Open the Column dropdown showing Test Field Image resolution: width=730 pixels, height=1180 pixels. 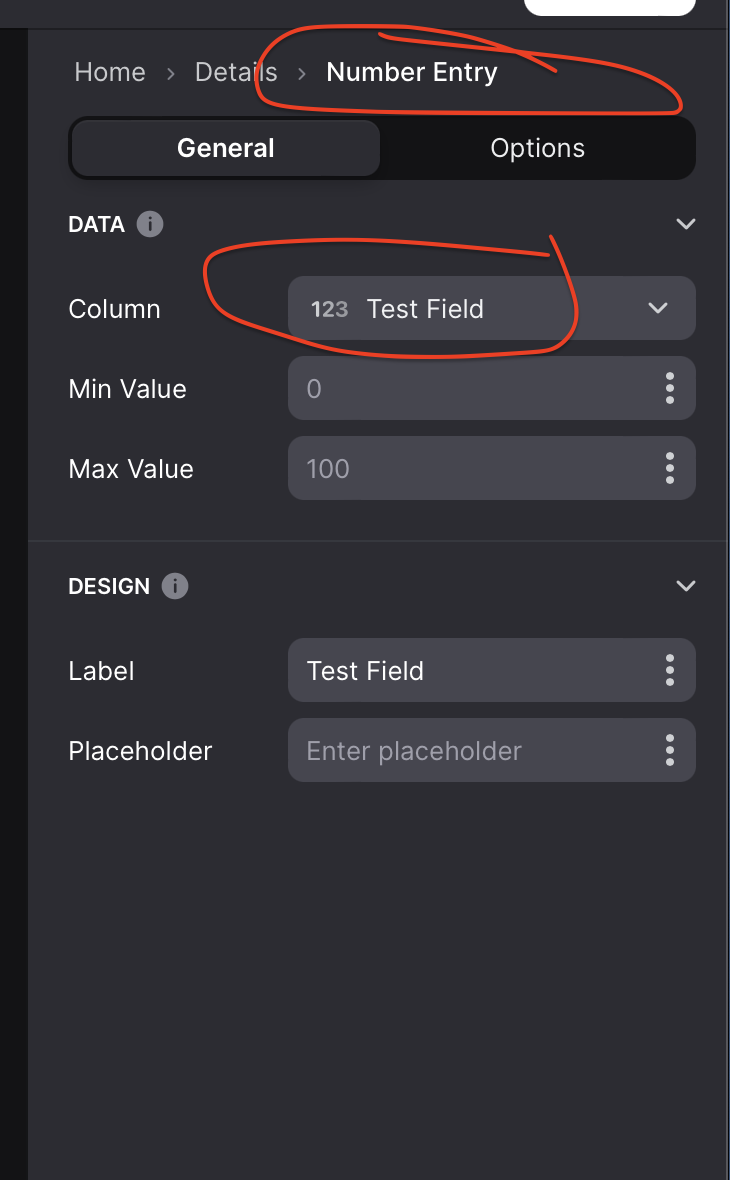(x=491, y=308)
